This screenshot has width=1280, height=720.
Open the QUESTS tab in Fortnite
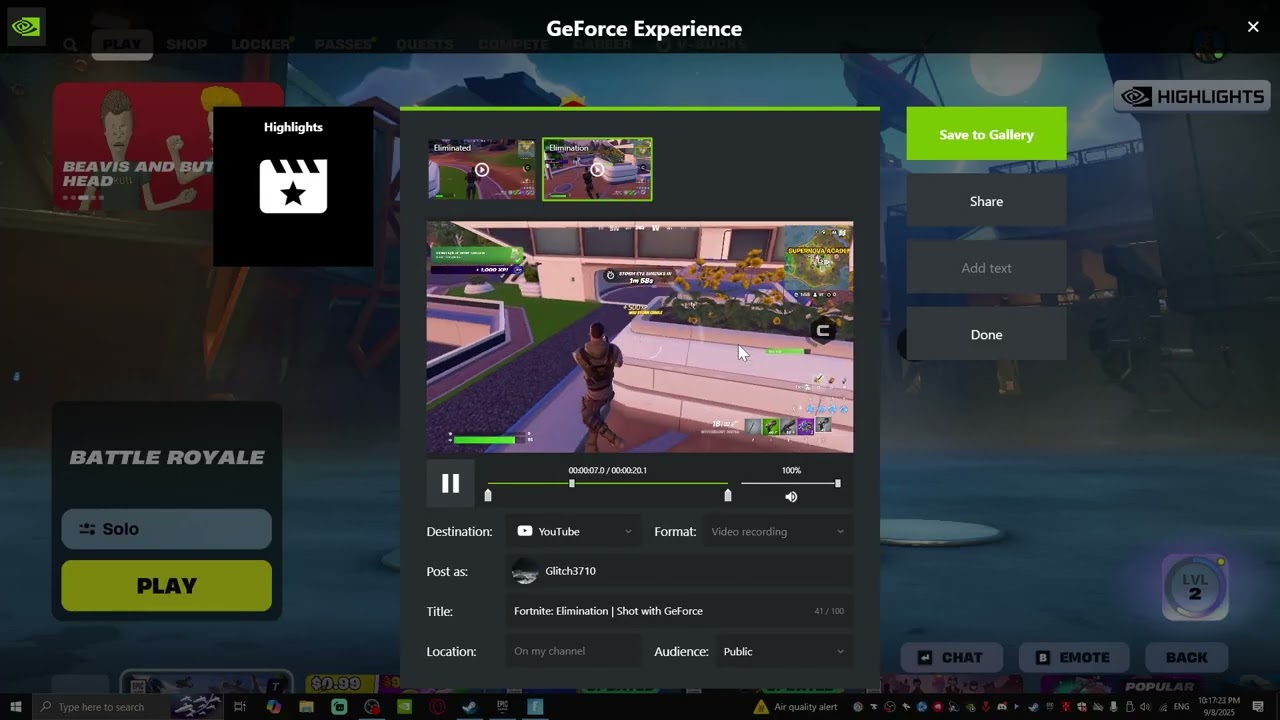coord(425,44)
